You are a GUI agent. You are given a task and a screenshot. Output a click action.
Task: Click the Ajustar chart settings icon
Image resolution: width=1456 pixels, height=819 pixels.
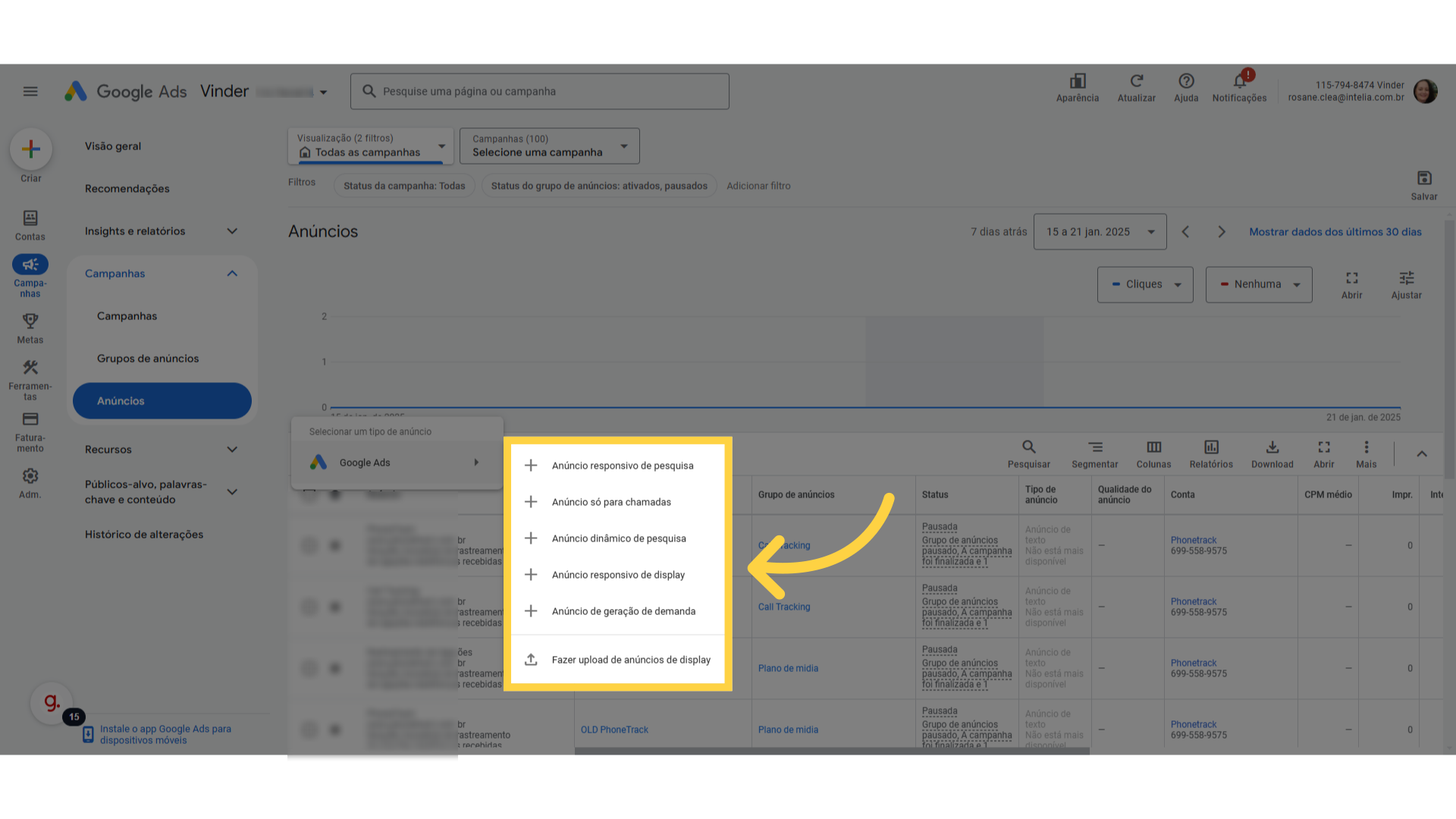point(1407,278)
